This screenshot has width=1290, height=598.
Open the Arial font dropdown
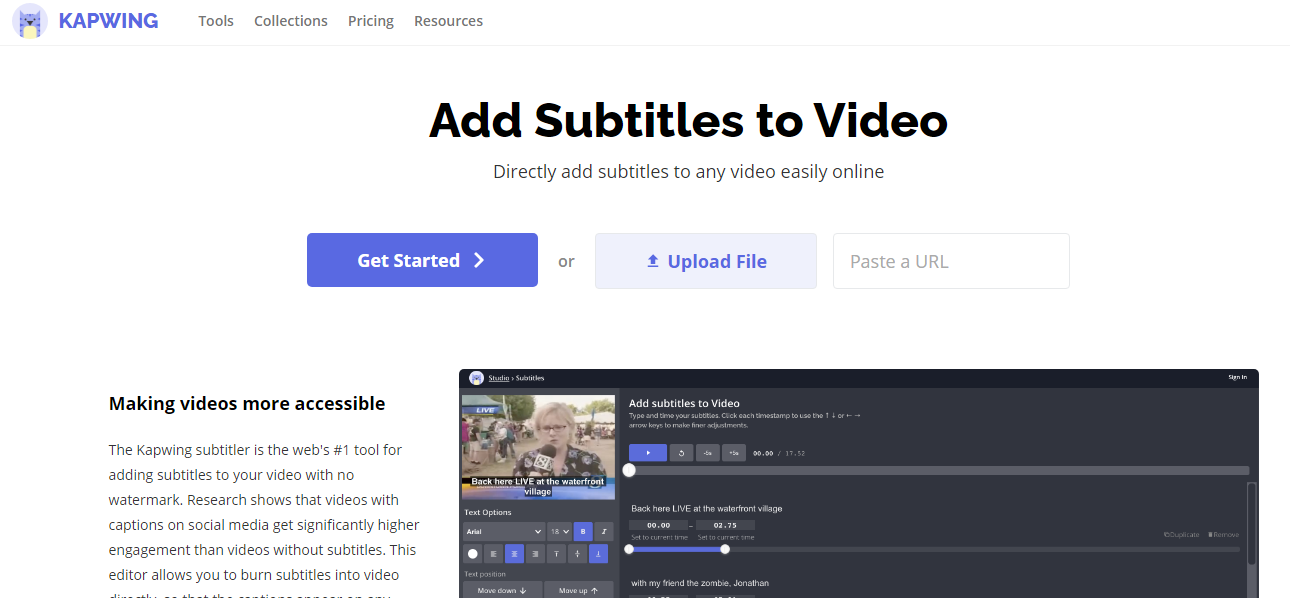click(504, 531)
